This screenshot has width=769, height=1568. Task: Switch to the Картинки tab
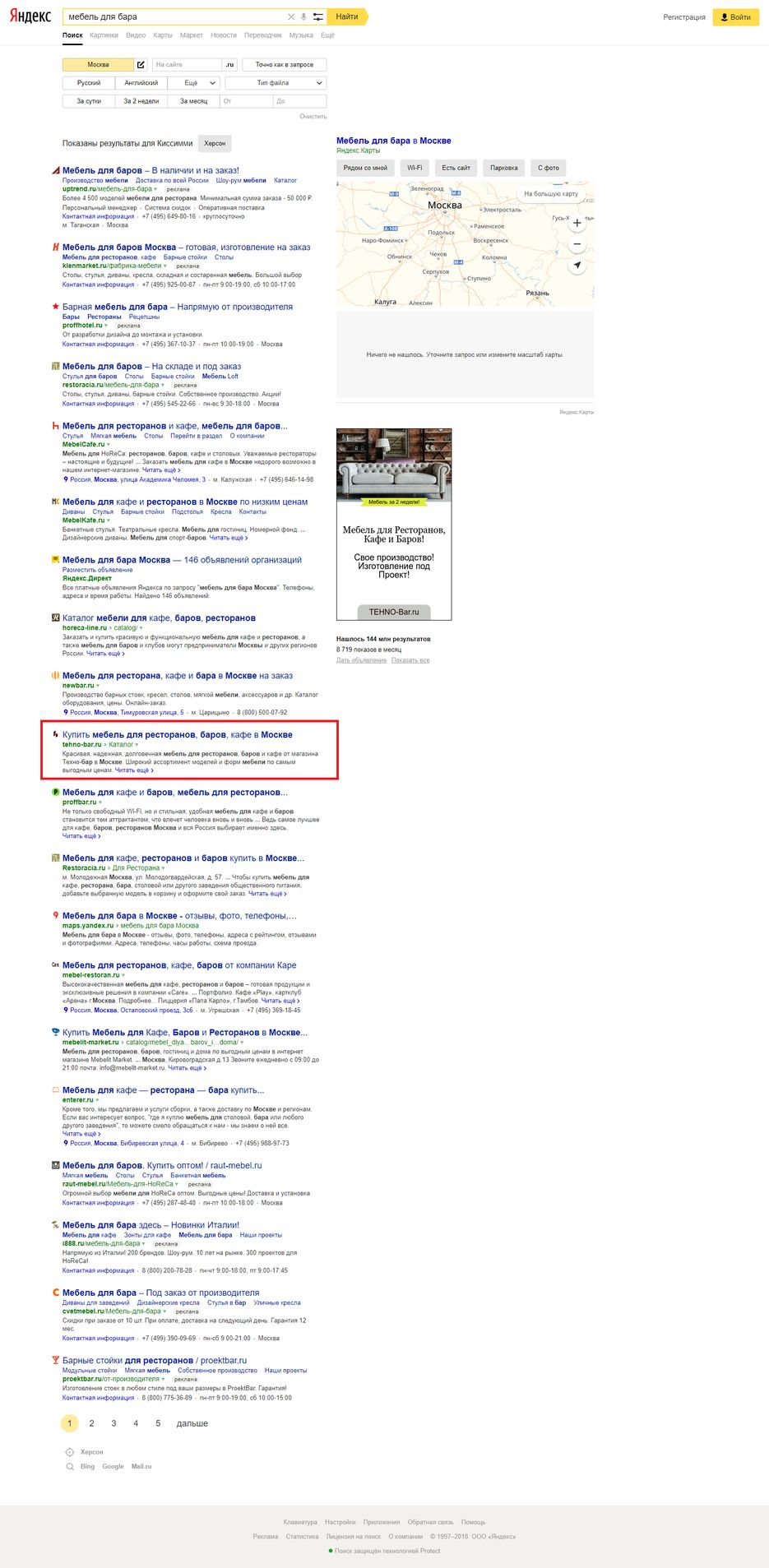pyautogui.click(x=104, y=35)
